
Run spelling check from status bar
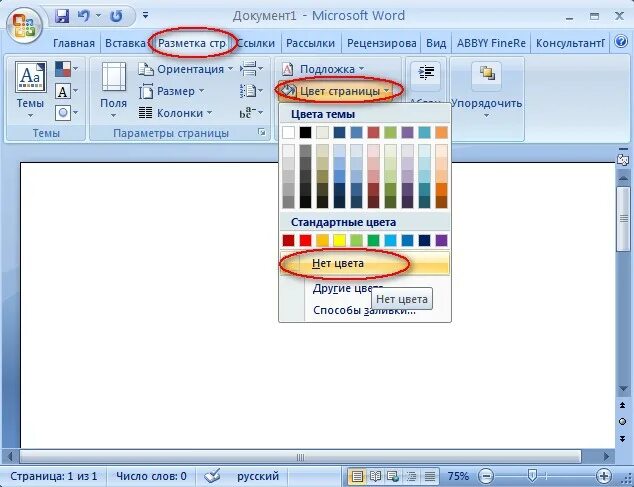click(212, 476)
